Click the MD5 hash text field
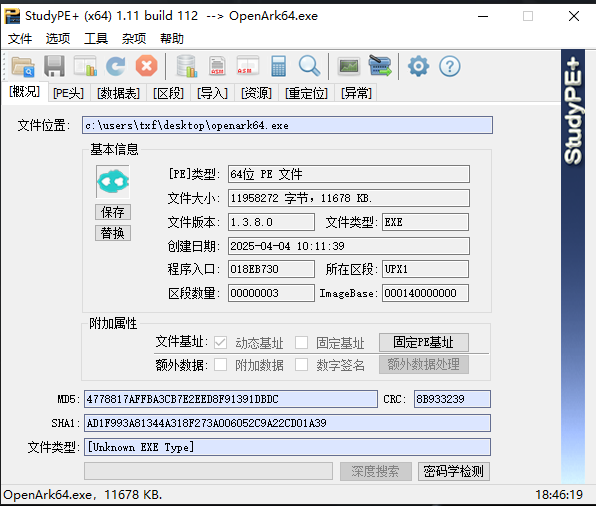Screen dimensions: 596x506 [x=231, y=399]
